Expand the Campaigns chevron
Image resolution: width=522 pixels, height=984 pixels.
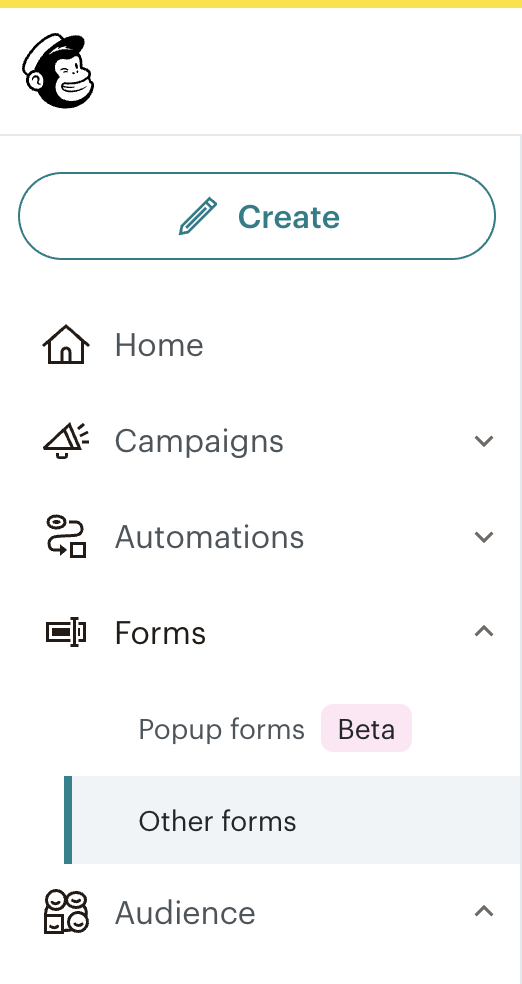484,441
